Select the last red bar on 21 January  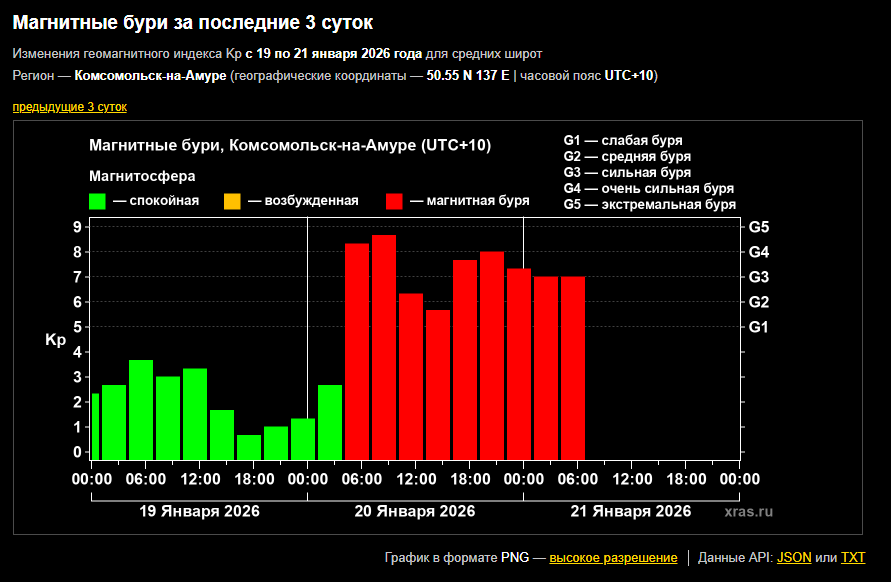[573, 367]
